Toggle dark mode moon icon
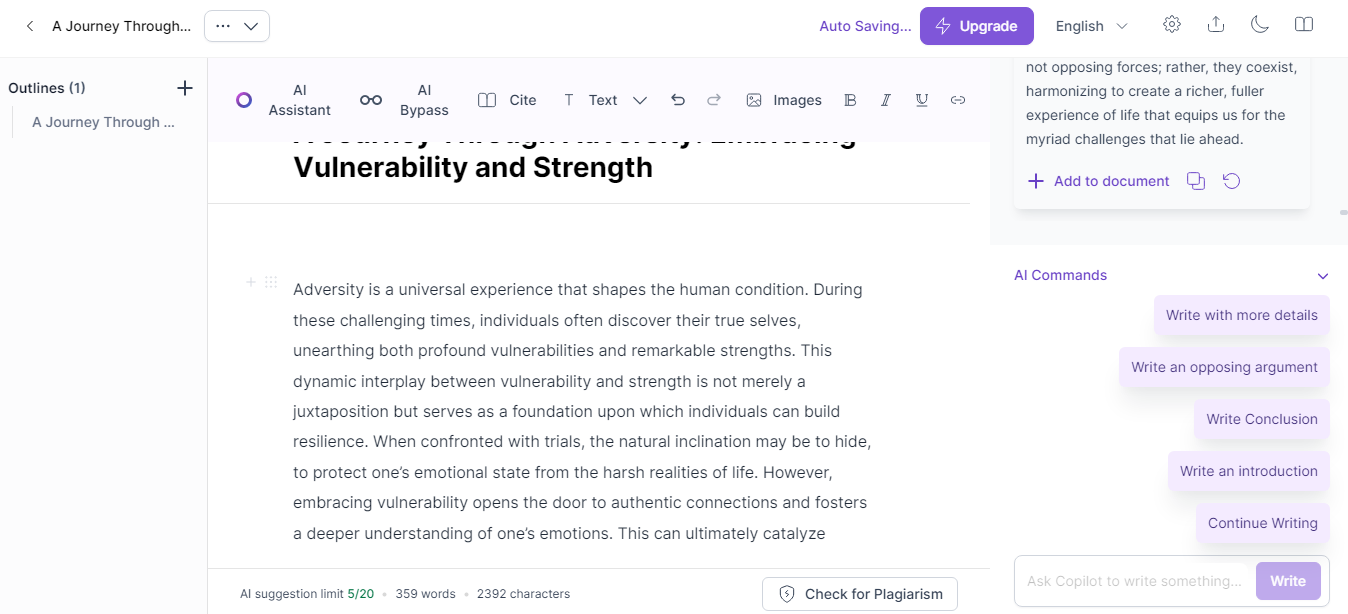Viewport: 1348px width, 614px height. coord(1259,25)
